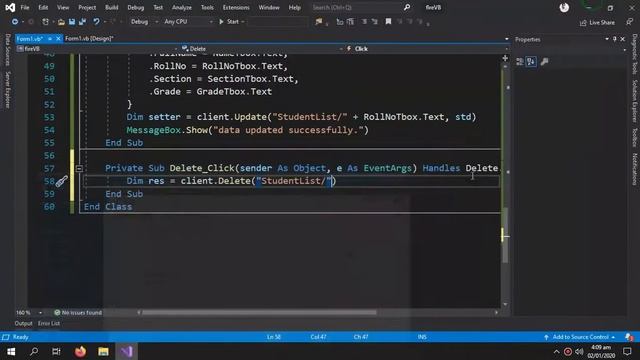Open the Output tab
640x360 pixels.
click(23, 323)
